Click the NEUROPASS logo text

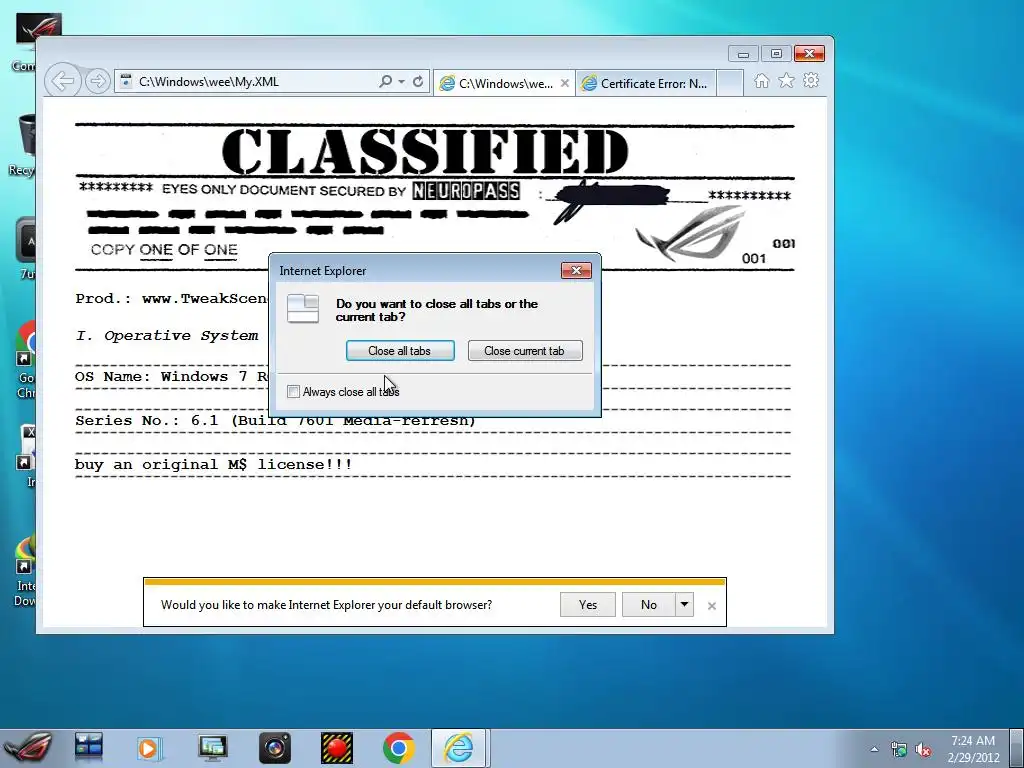click(x=466, y=191)
